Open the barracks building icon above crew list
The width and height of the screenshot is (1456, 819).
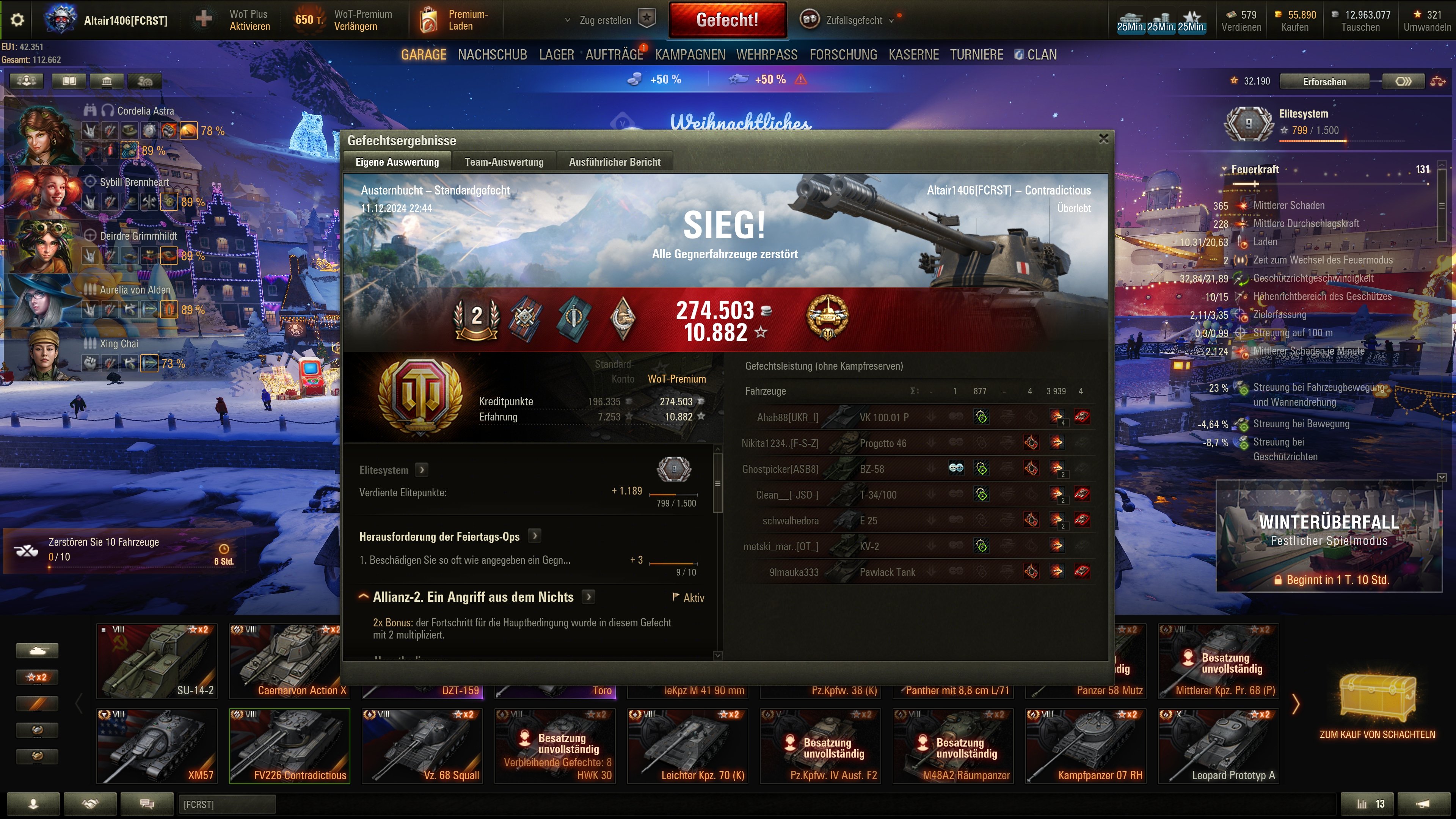click(x=107, y=82)
